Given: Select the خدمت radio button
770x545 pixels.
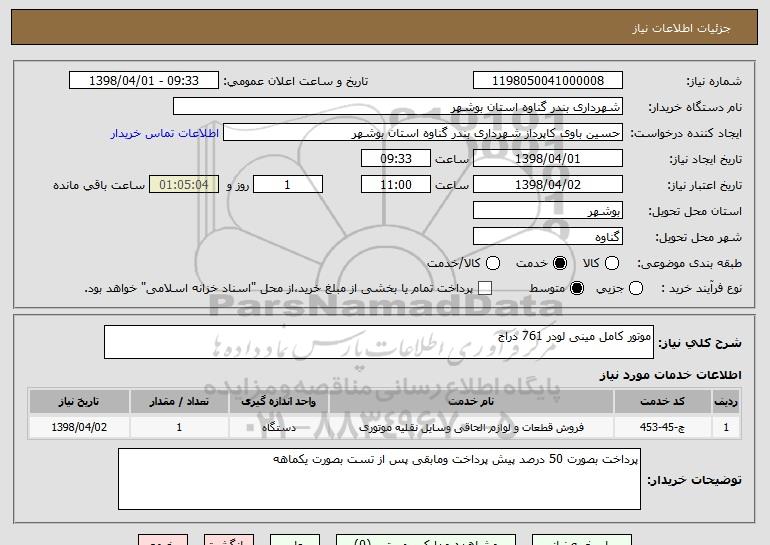Looking at the screenshot, I should click(560, 263).
